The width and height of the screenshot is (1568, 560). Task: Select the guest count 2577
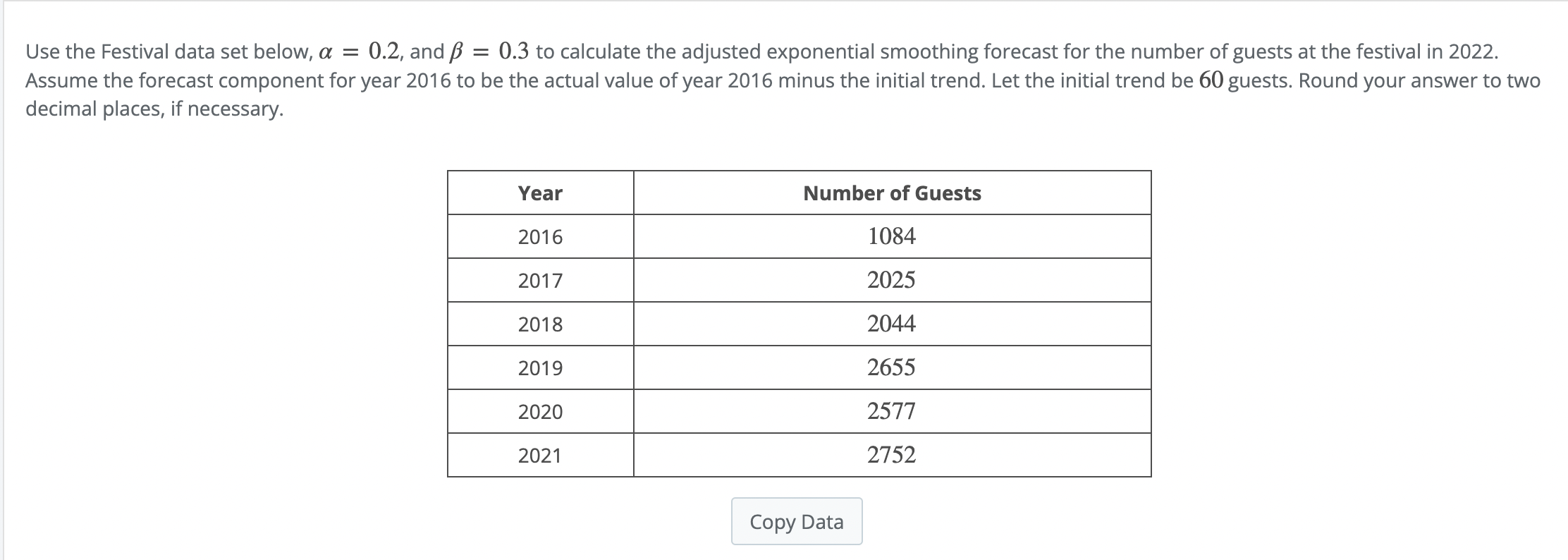892,411
